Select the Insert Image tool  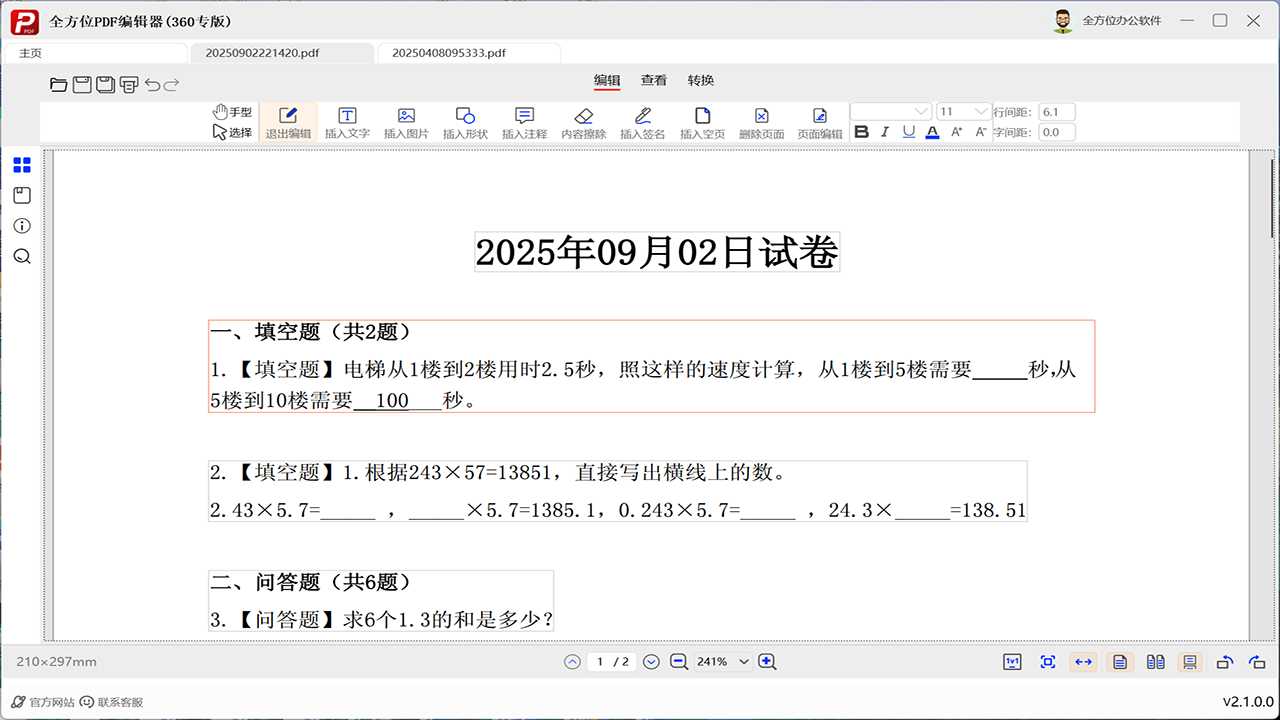click(406, 121)
